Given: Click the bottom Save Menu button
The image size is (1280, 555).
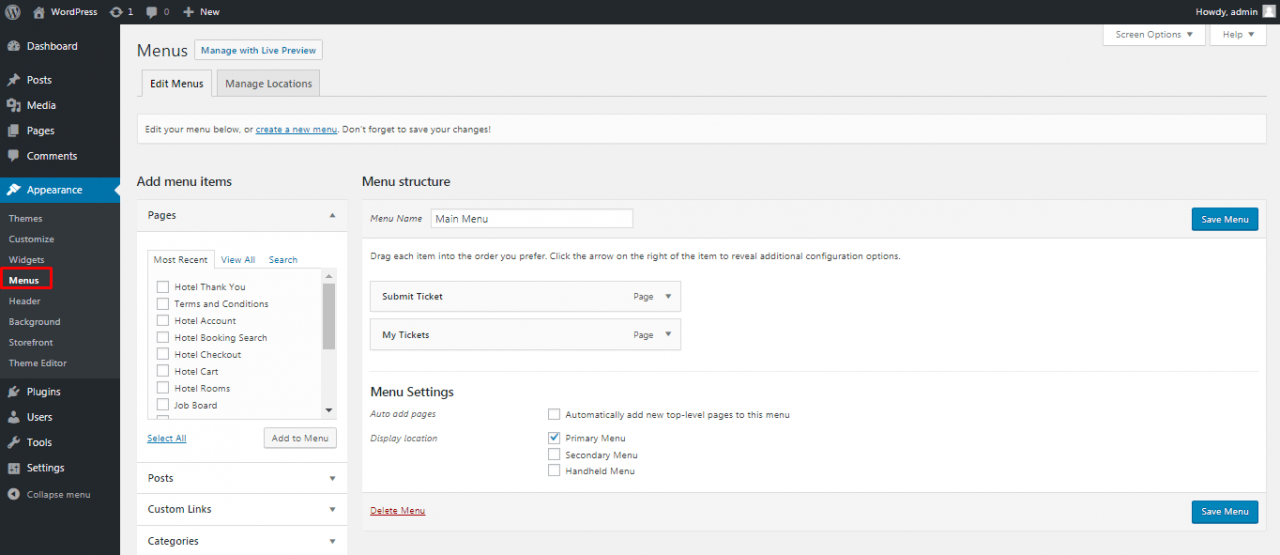Looking at the screenshot, I should click(x=1225, y=511).
